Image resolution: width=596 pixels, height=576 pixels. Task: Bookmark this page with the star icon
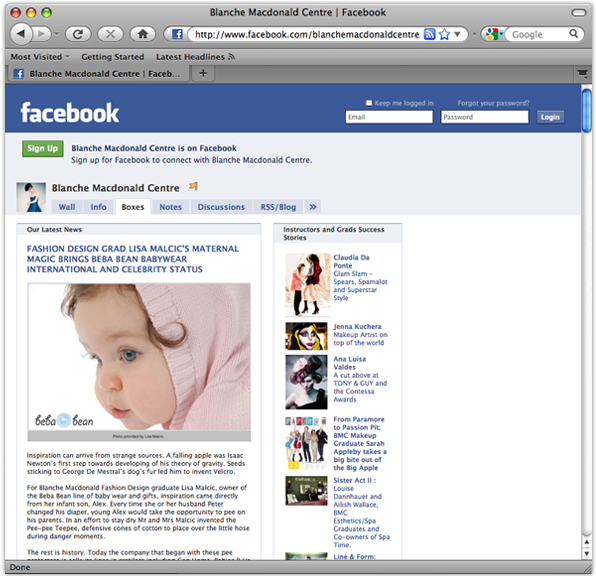tap(444, 34)
